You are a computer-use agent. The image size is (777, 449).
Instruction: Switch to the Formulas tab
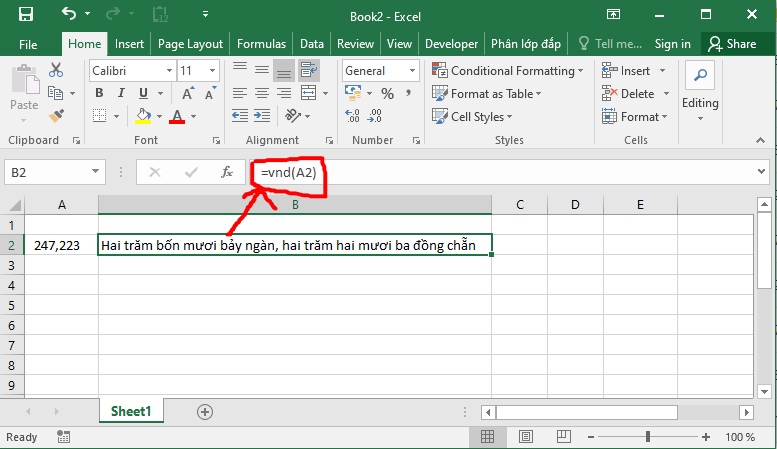tap(261, 44)
